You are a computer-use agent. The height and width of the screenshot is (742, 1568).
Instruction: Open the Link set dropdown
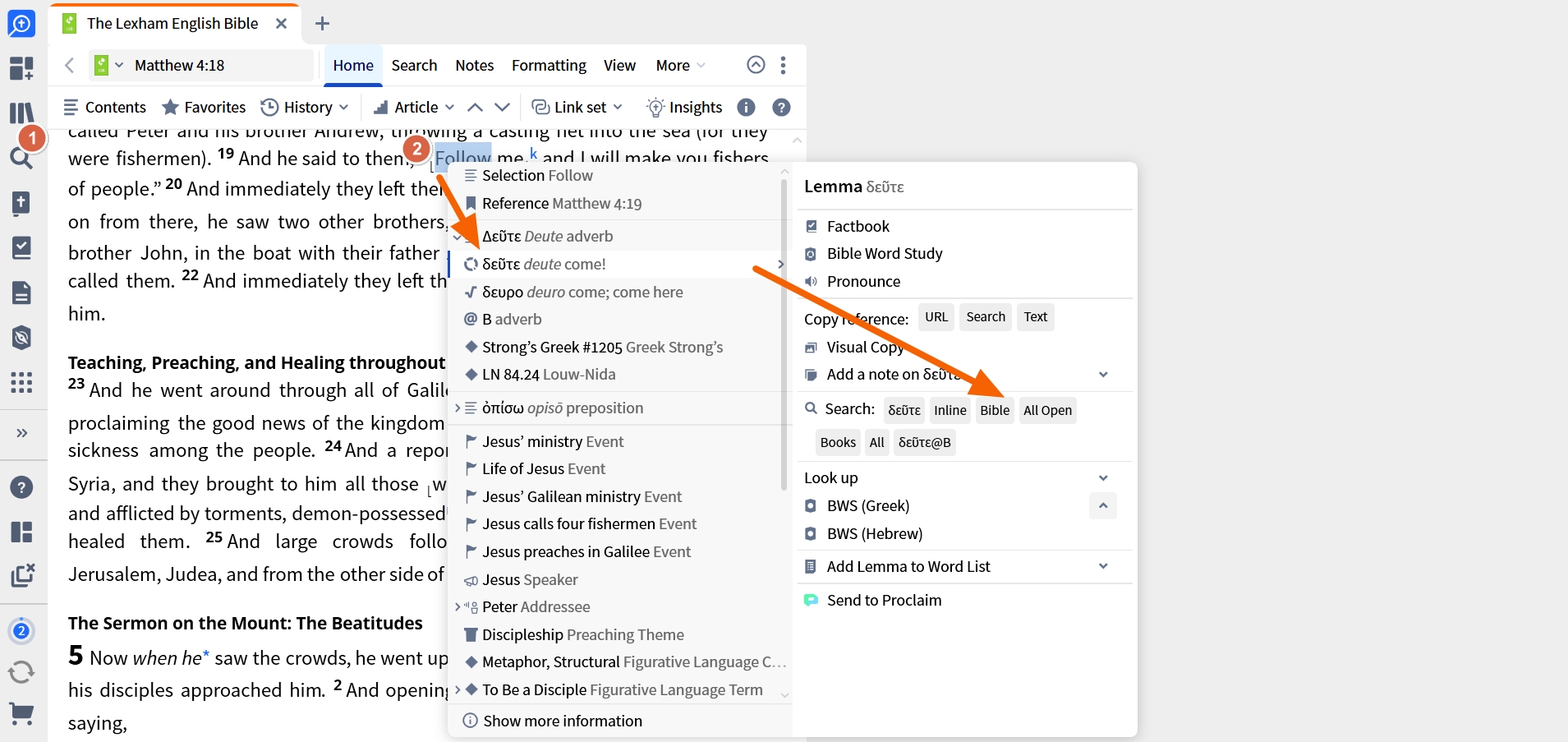coord(577,107)
